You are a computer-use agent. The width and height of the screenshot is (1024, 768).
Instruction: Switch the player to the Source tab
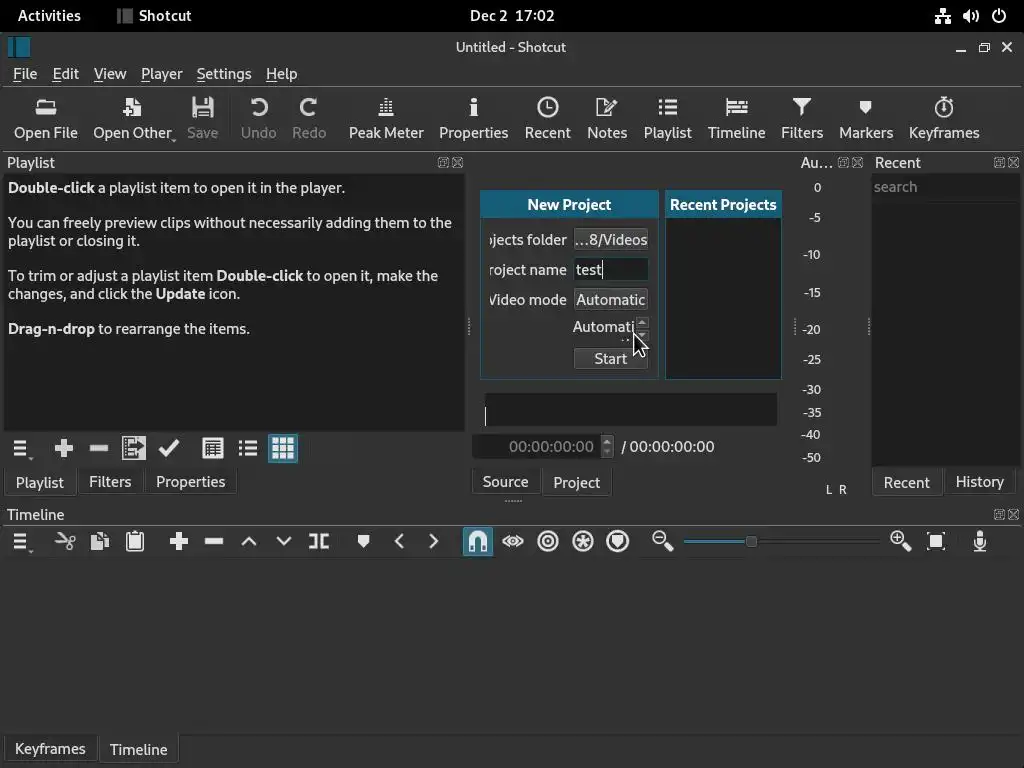pos(505,482)
